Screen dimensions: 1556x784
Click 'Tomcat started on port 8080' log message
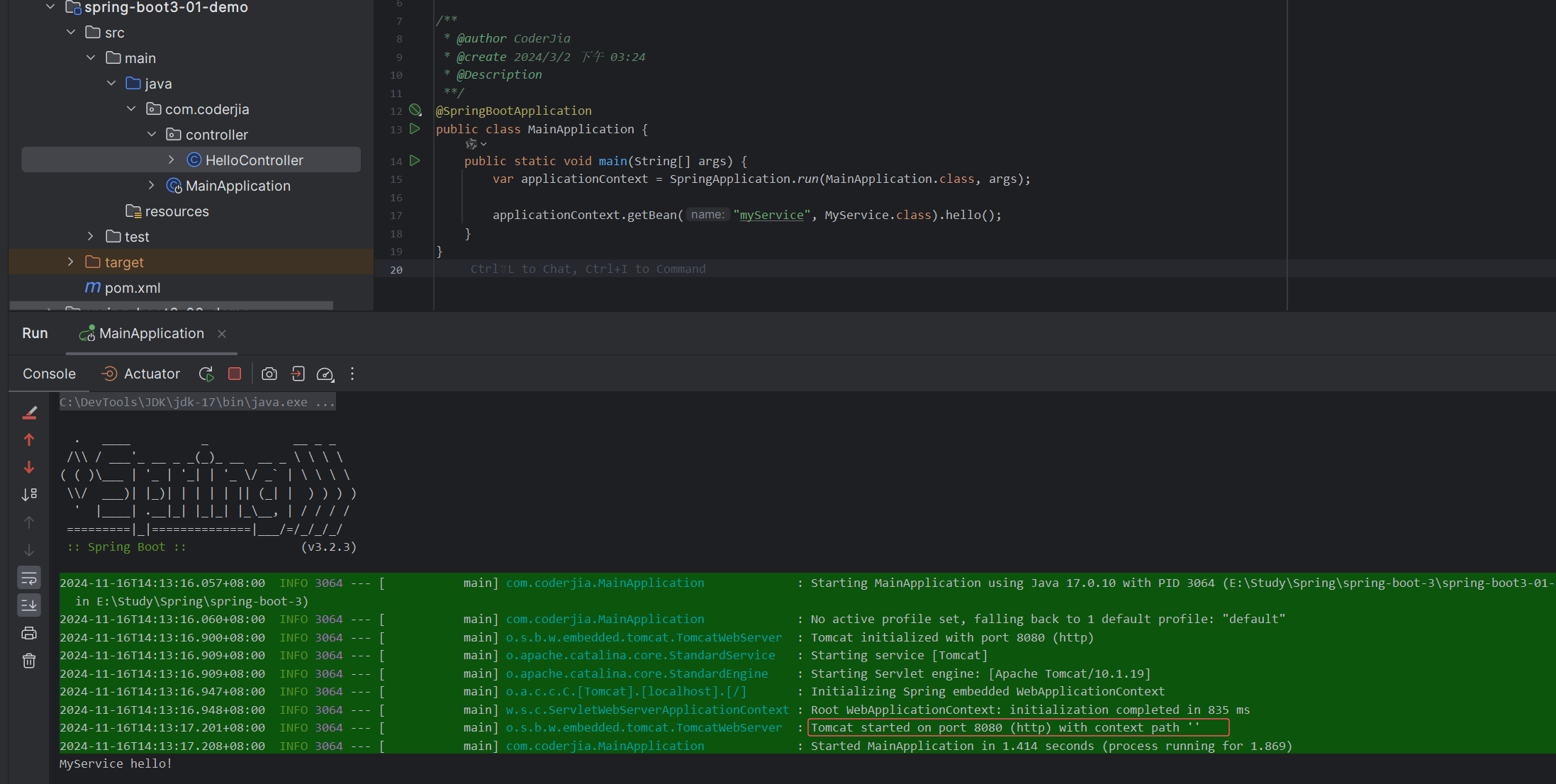(x=1005, y=727)
